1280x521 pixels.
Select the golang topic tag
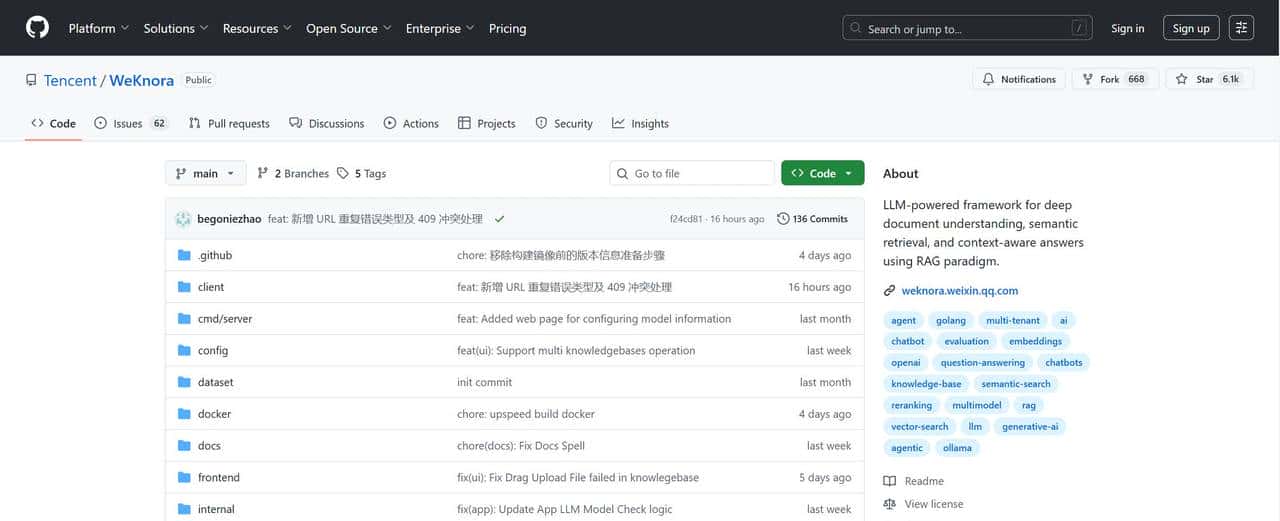pyautogui.click(x=951, y=320)
